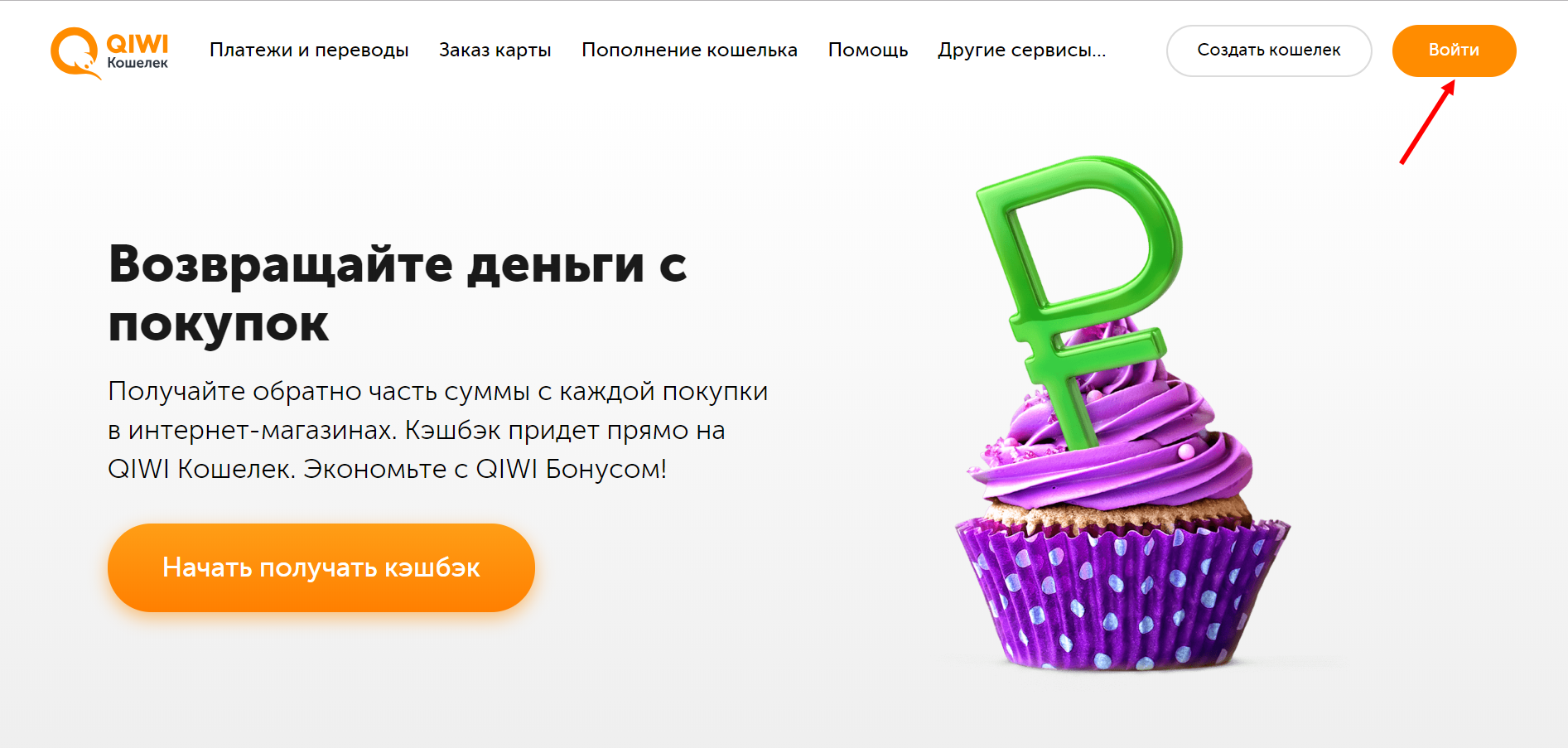
Task: Click the QIWI text in the logo
Action: 138,43
